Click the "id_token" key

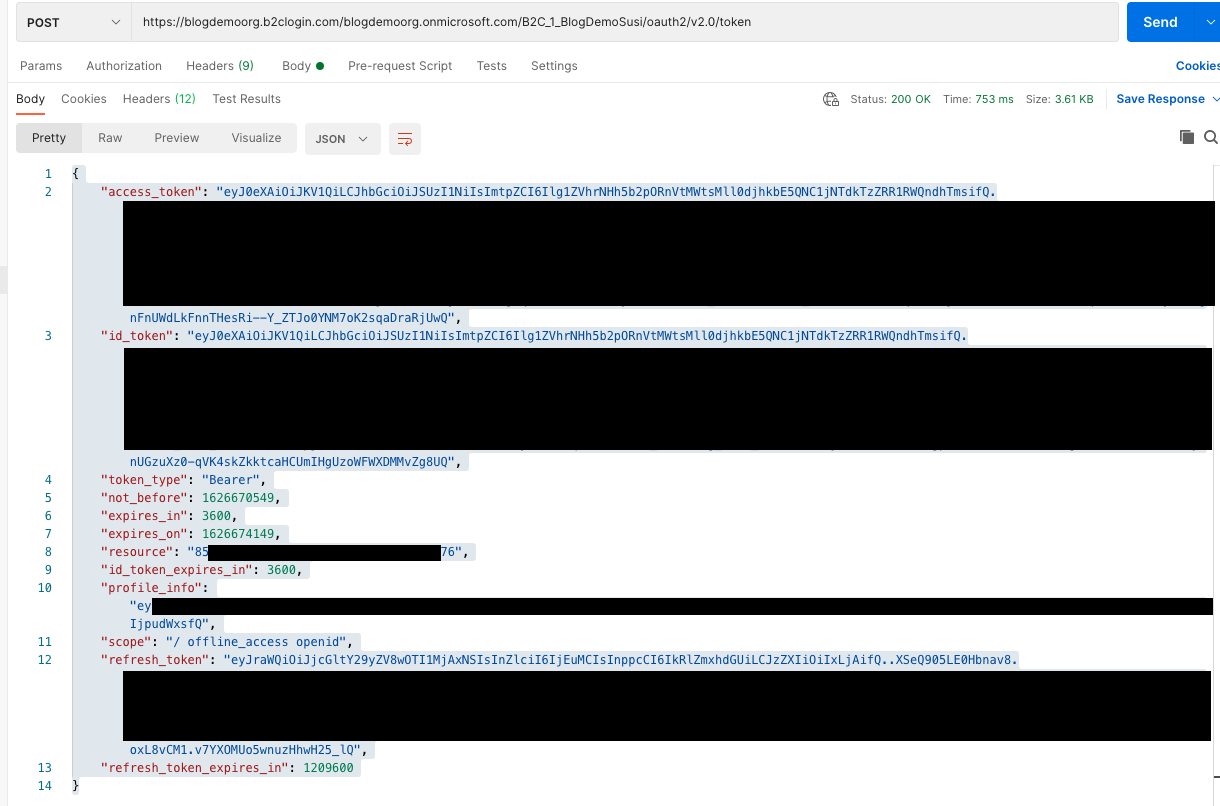137,336
